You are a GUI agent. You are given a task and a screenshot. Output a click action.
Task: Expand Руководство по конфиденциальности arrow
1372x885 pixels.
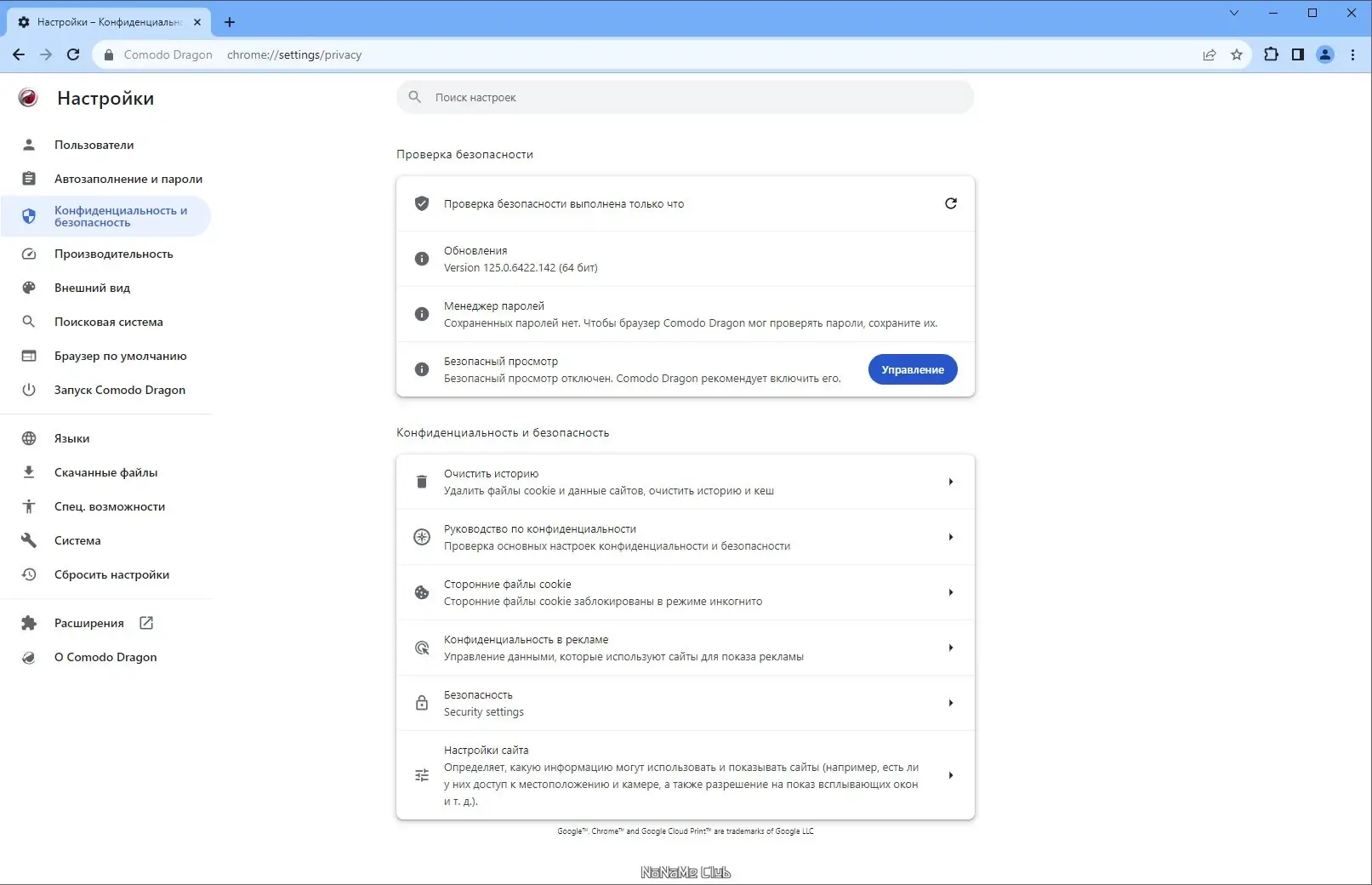pos(951,537)
